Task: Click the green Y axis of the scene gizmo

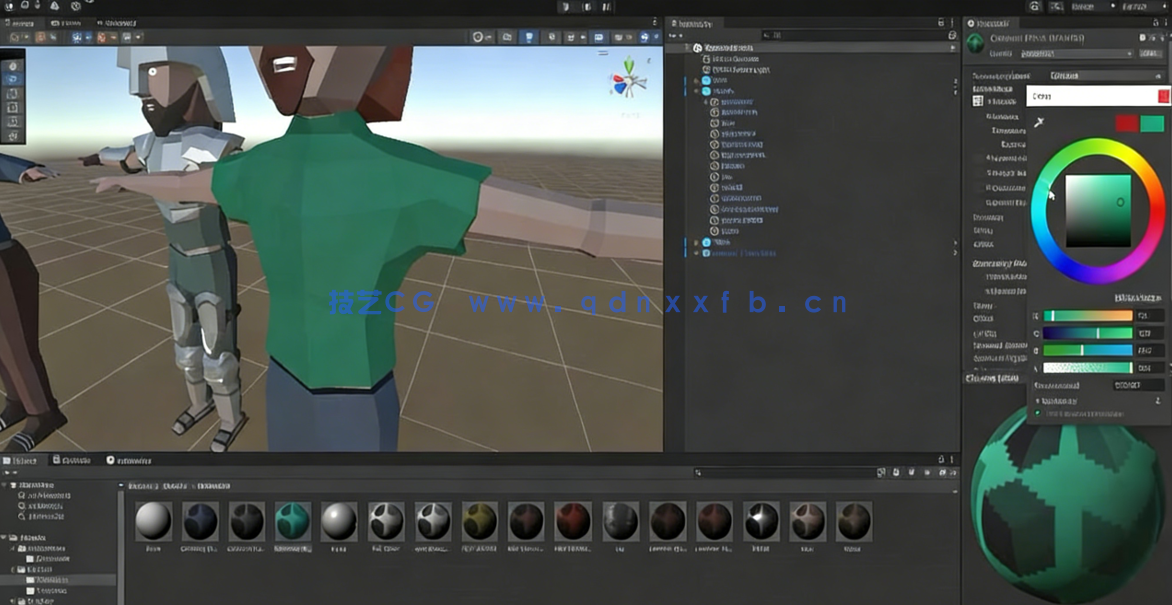Action: tap(629, 64)
